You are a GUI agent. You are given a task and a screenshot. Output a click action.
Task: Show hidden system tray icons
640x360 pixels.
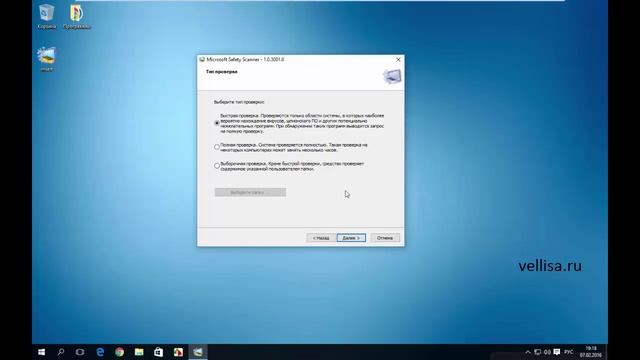pyautogui.click(x=528, y=352)
